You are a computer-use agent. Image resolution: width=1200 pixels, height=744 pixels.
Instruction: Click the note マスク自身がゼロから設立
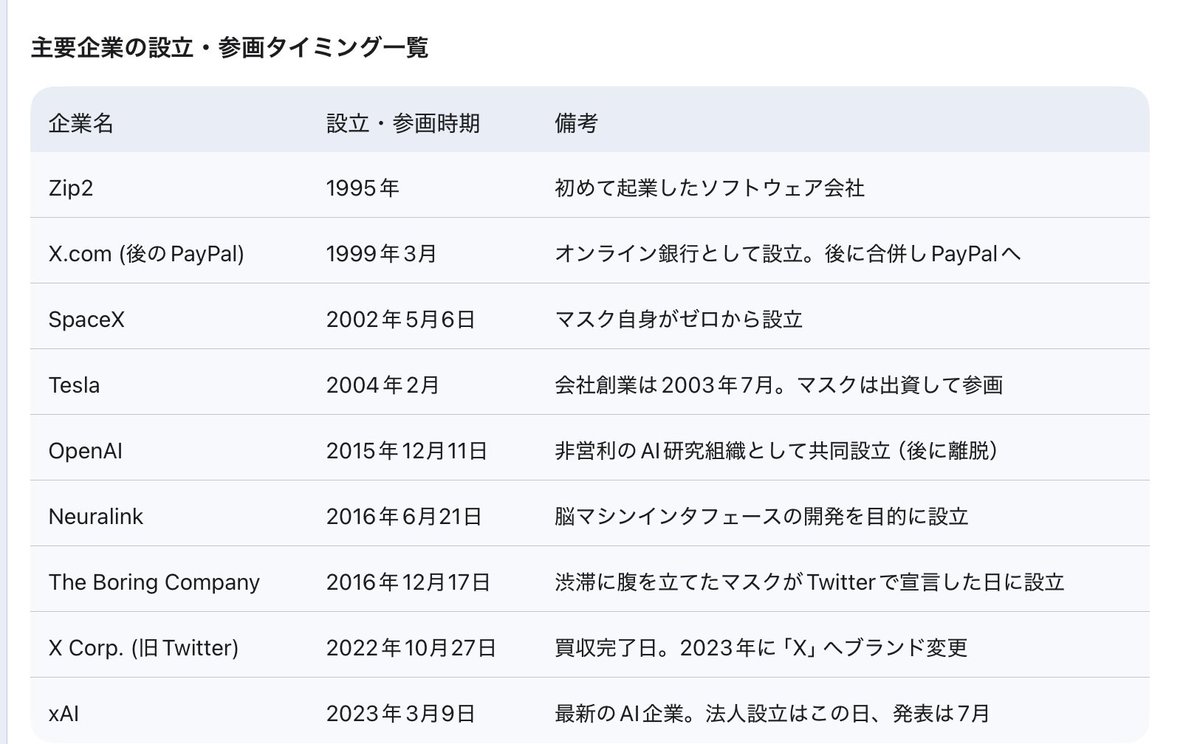[x=678, y=320]
